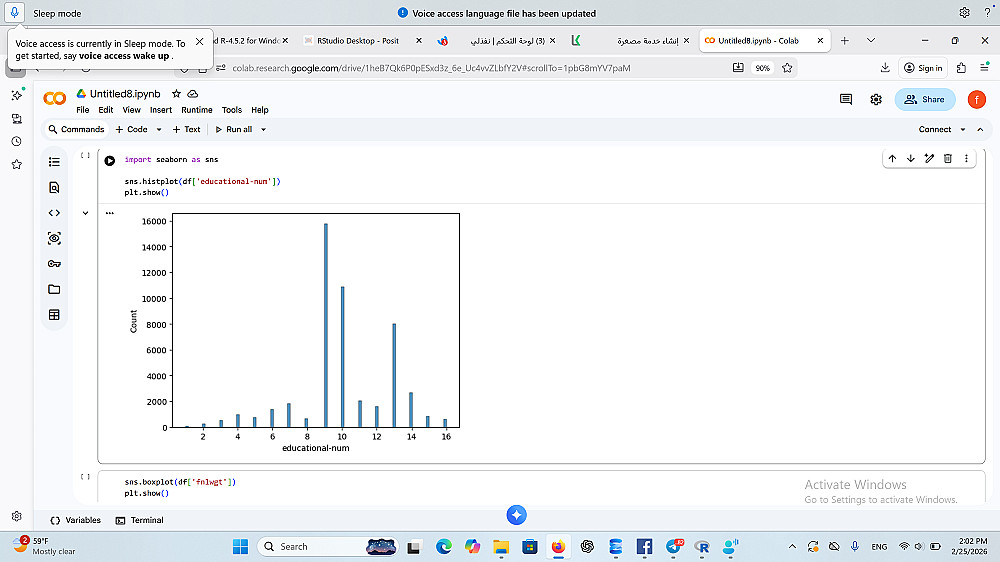Viewport: 1000px width, 562px height.
Task: Click the Windows Start button
Action: click(x=240, y=547)
